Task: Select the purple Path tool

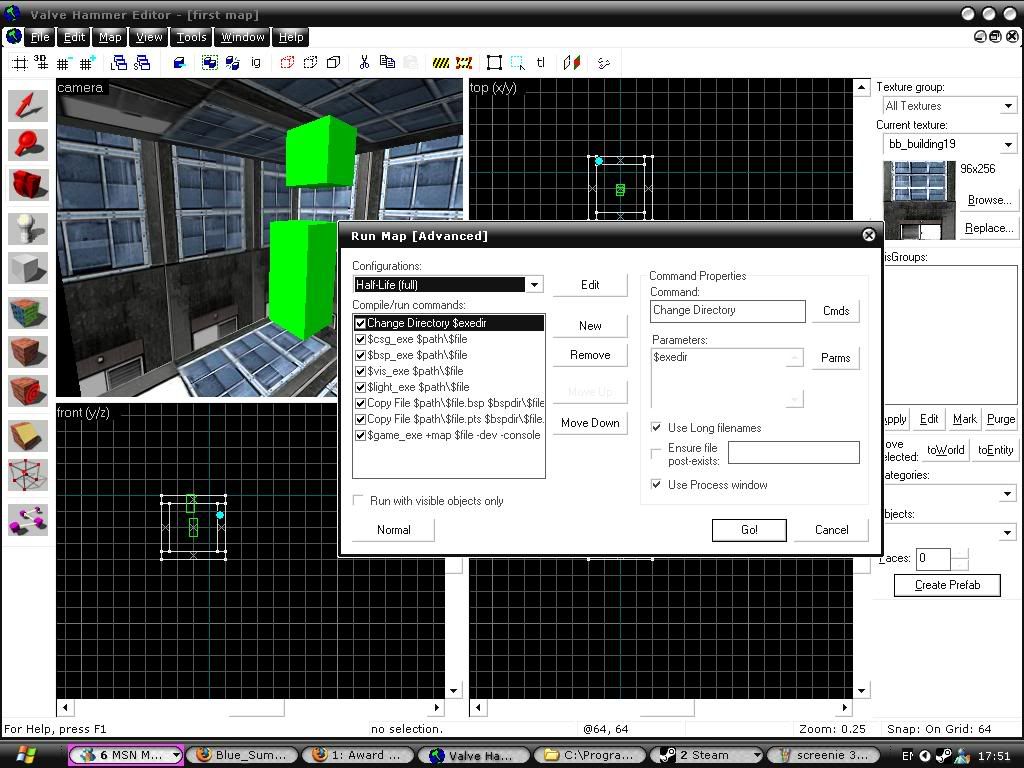Action: [x=28, y=520]
